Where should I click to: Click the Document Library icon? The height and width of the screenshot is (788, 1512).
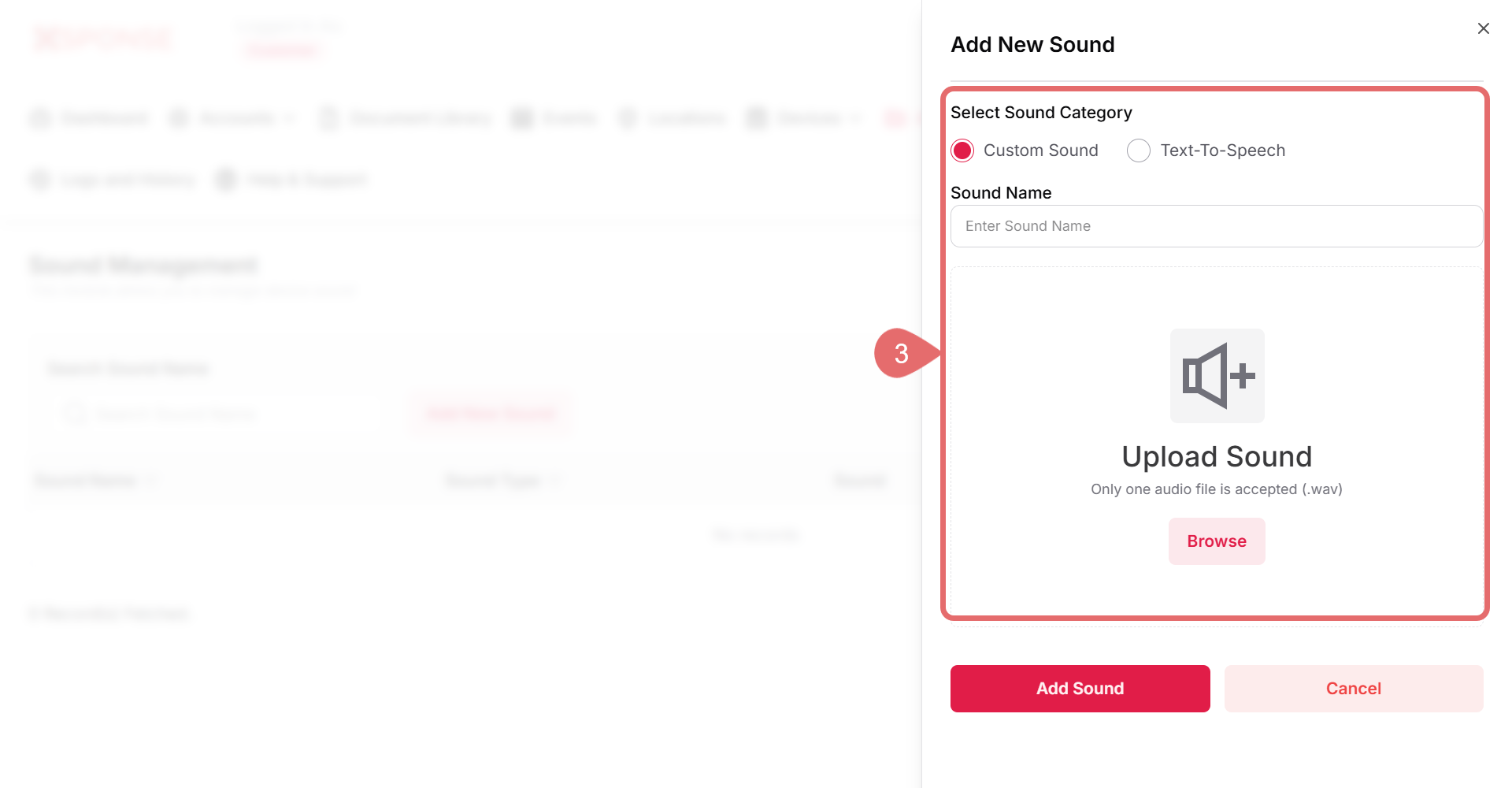tap(328, 119)
